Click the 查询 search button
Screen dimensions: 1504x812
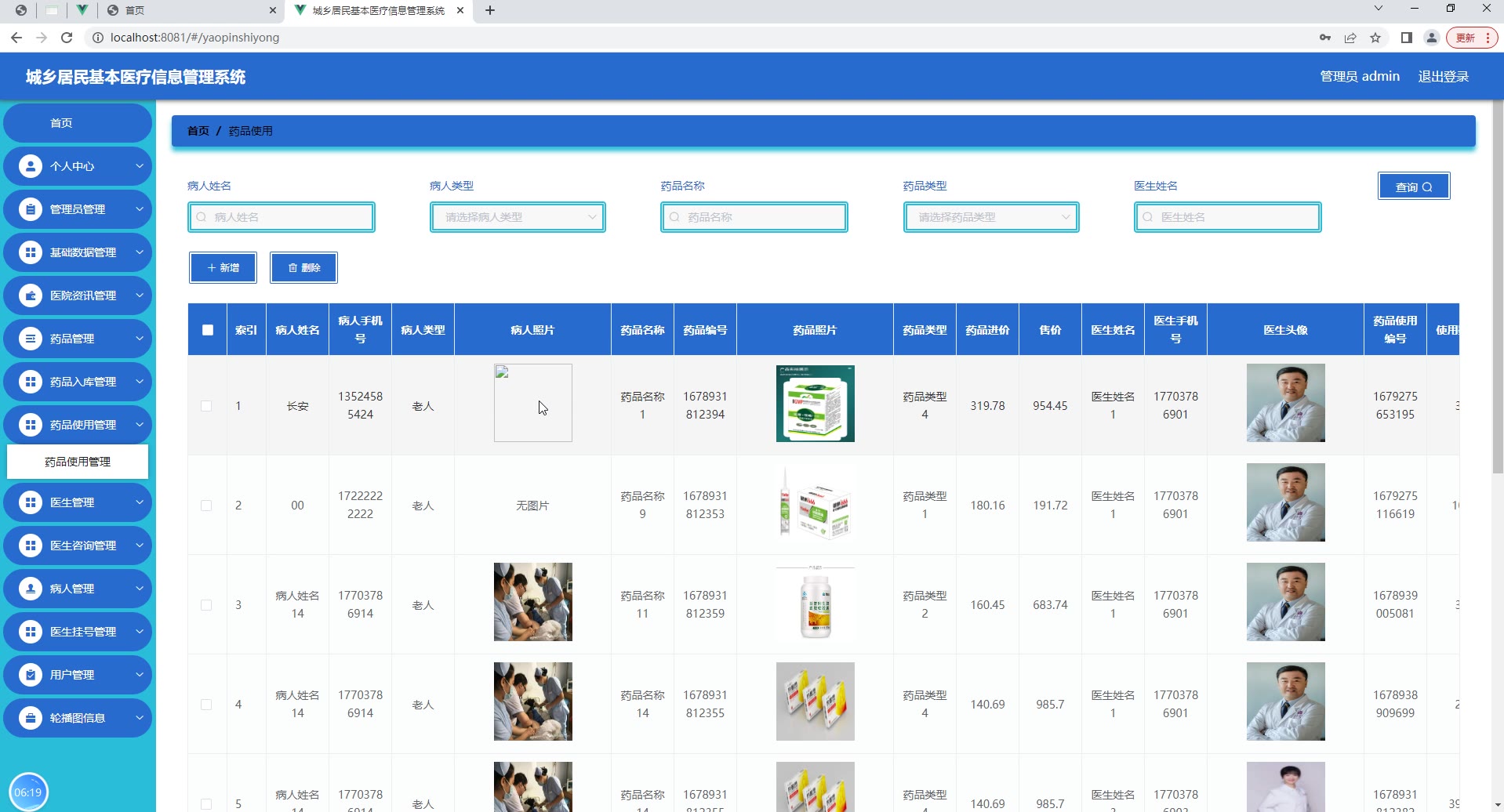tap(1414, 187)
